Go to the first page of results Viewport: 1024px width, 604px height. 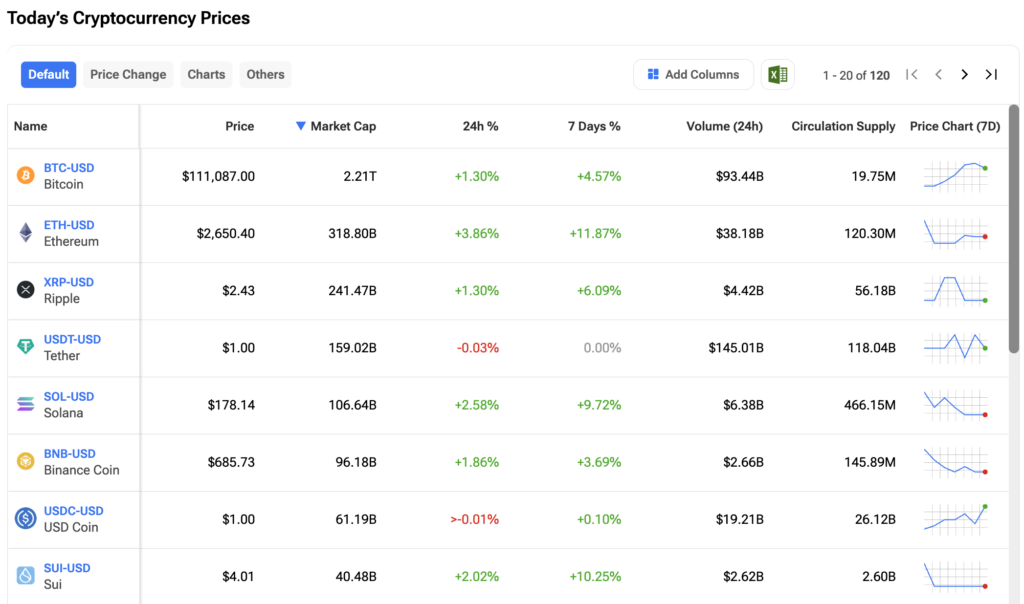(x=912, y=74)
